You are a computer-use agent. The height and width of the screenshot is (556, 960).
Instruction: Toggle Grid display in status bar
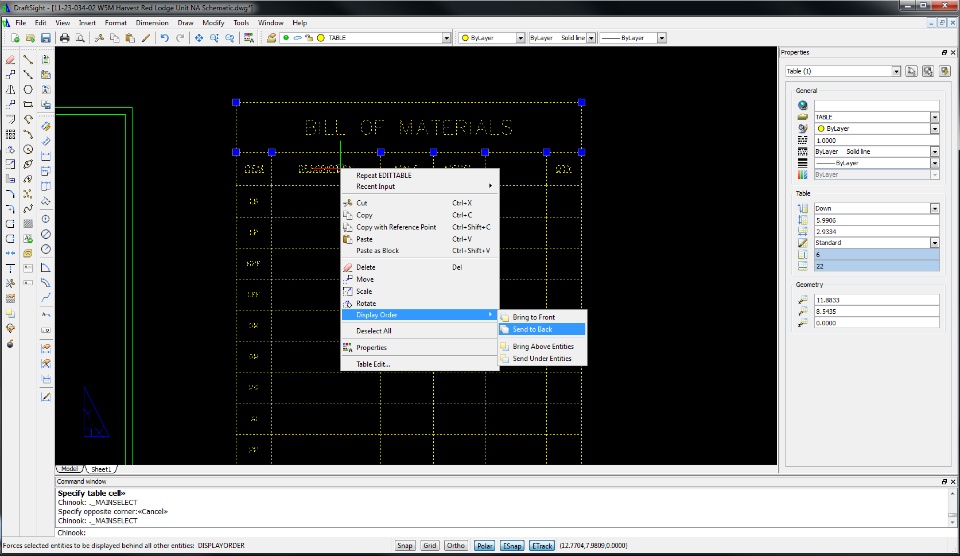click(x=430, y=546)
